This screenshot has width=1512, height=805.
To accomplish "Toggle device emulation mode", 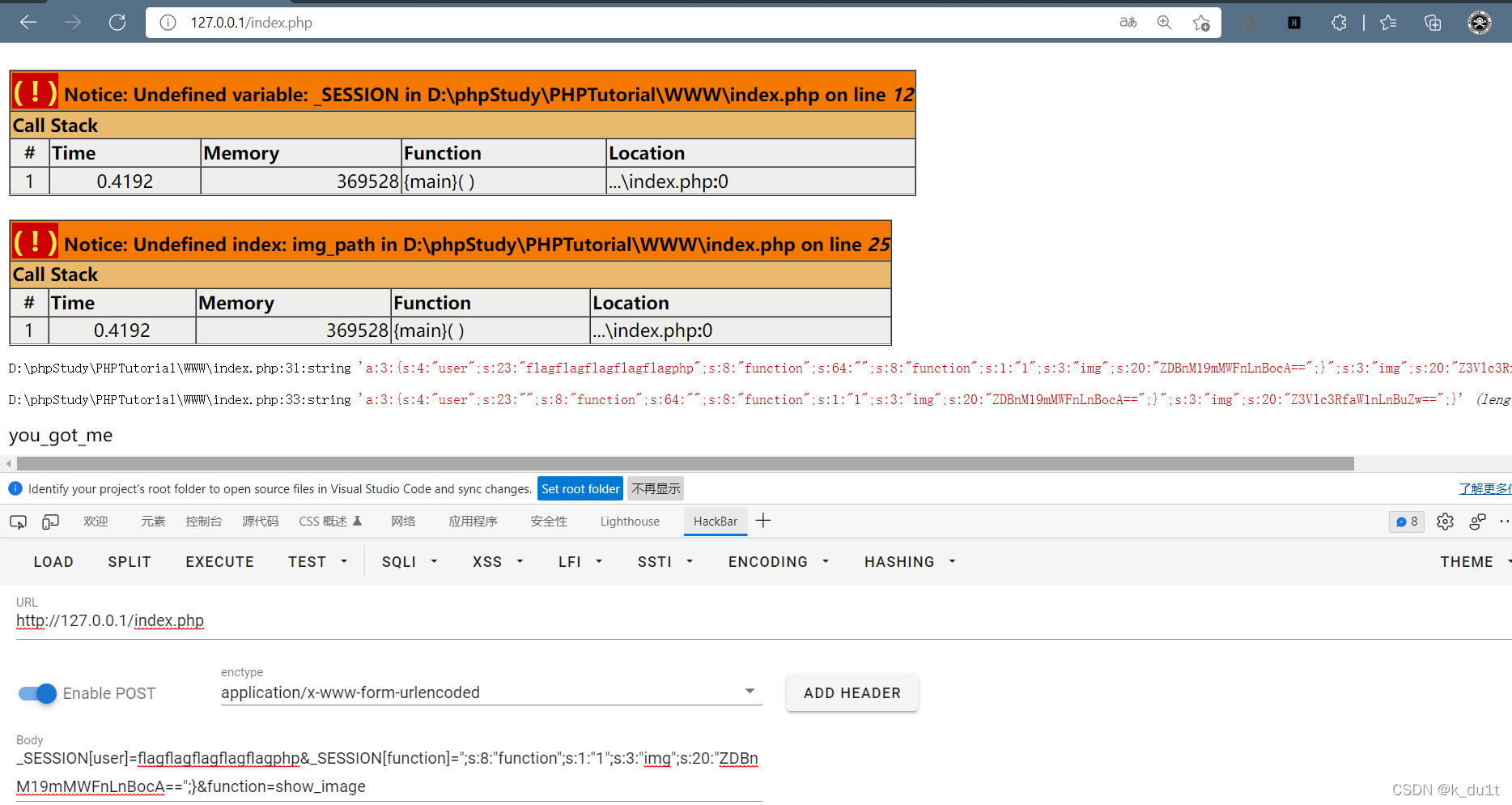I will [50, 522].
